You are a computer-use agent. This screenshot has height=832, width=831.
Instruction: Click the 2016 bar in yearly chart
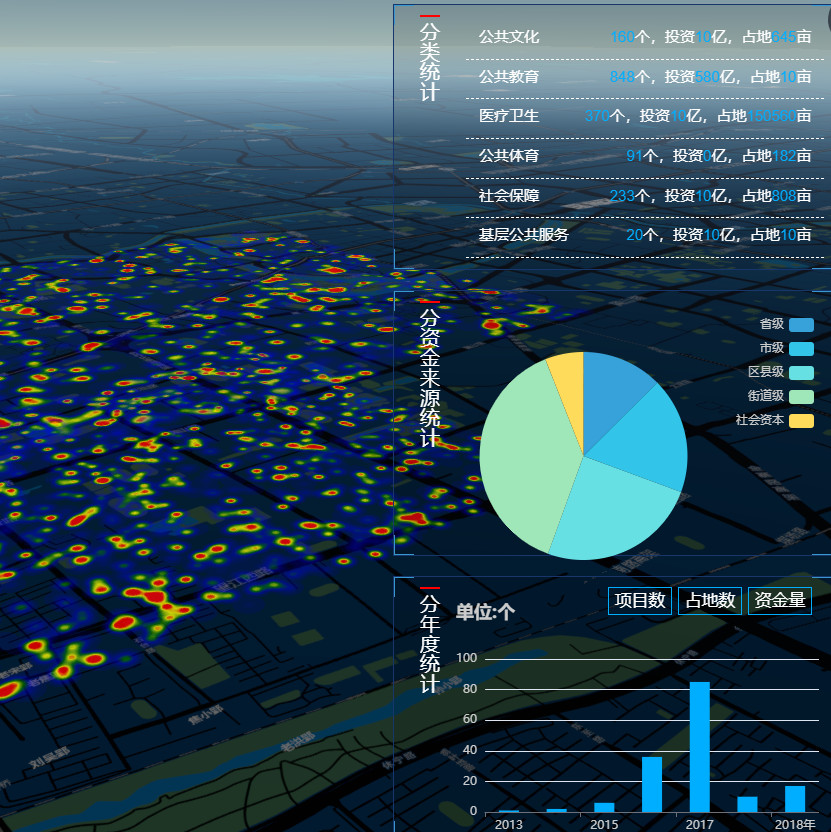[652, 784]
